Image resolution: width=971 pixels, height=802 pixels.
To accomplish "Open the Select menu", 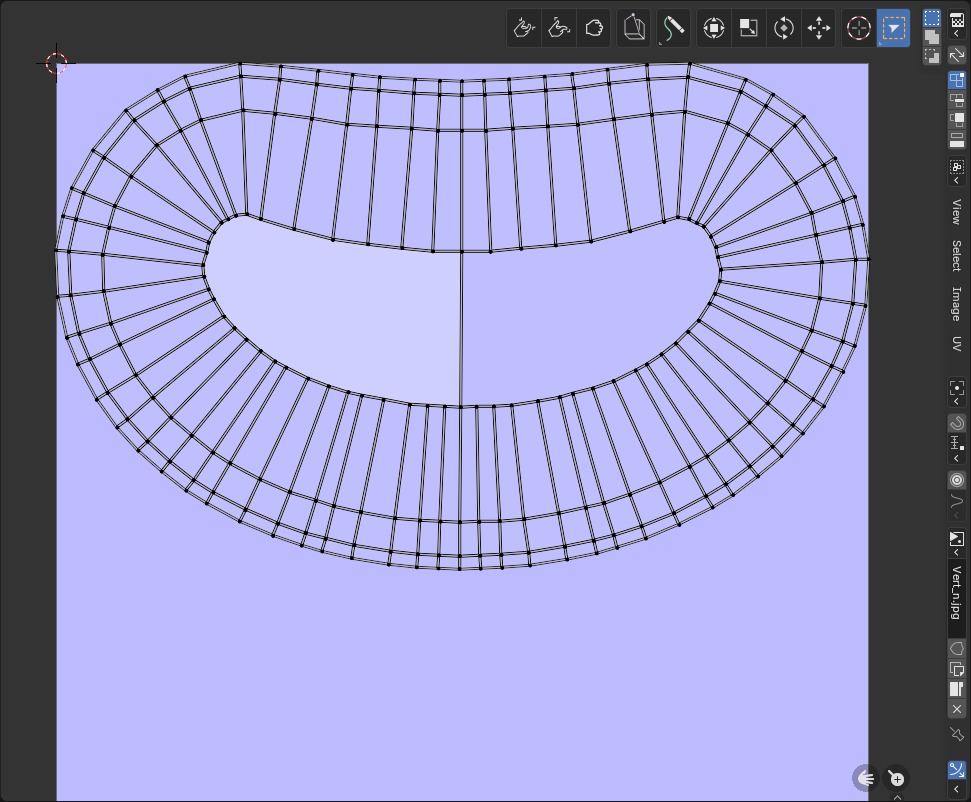I will click(957, 255).
